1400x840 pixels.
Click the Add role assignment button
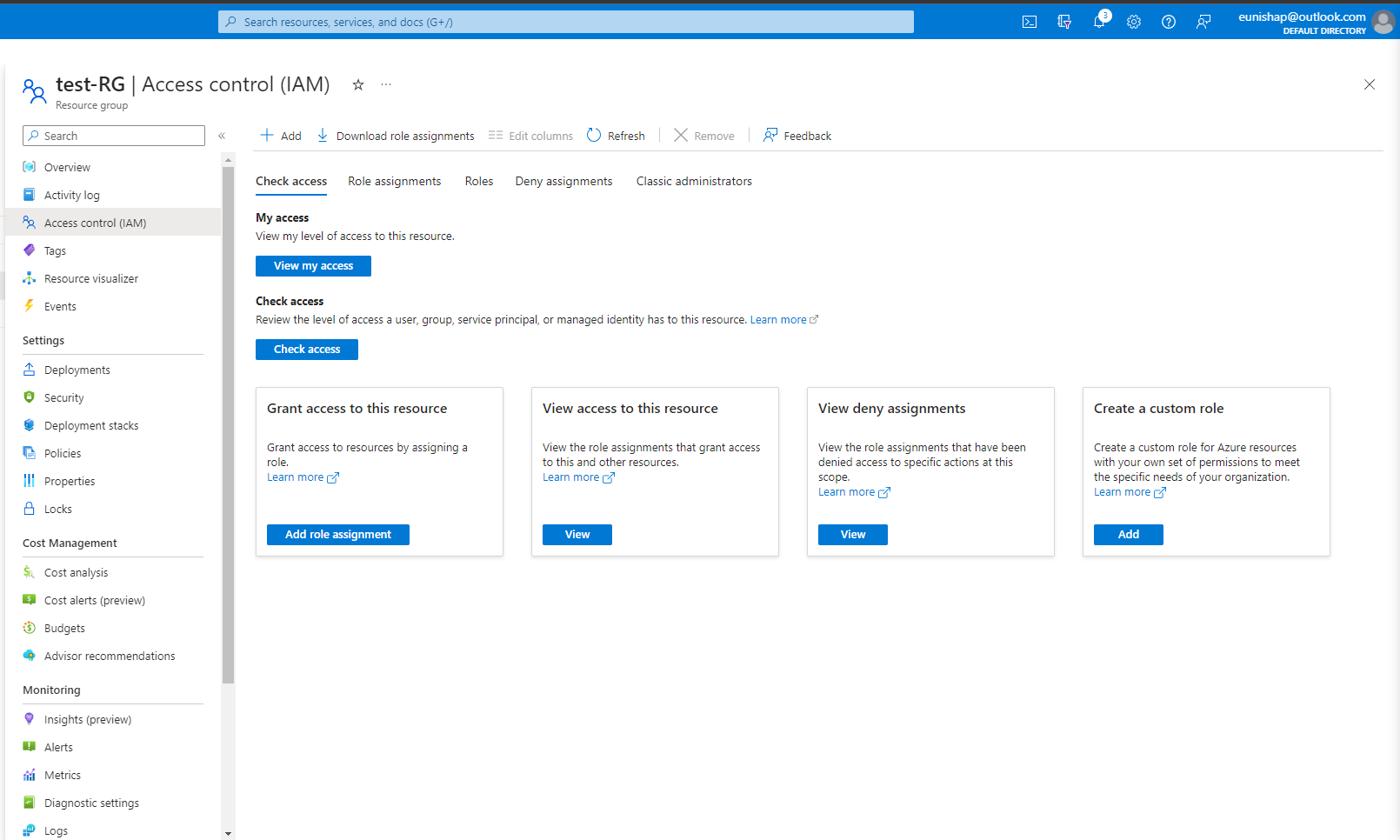point(338,535)
